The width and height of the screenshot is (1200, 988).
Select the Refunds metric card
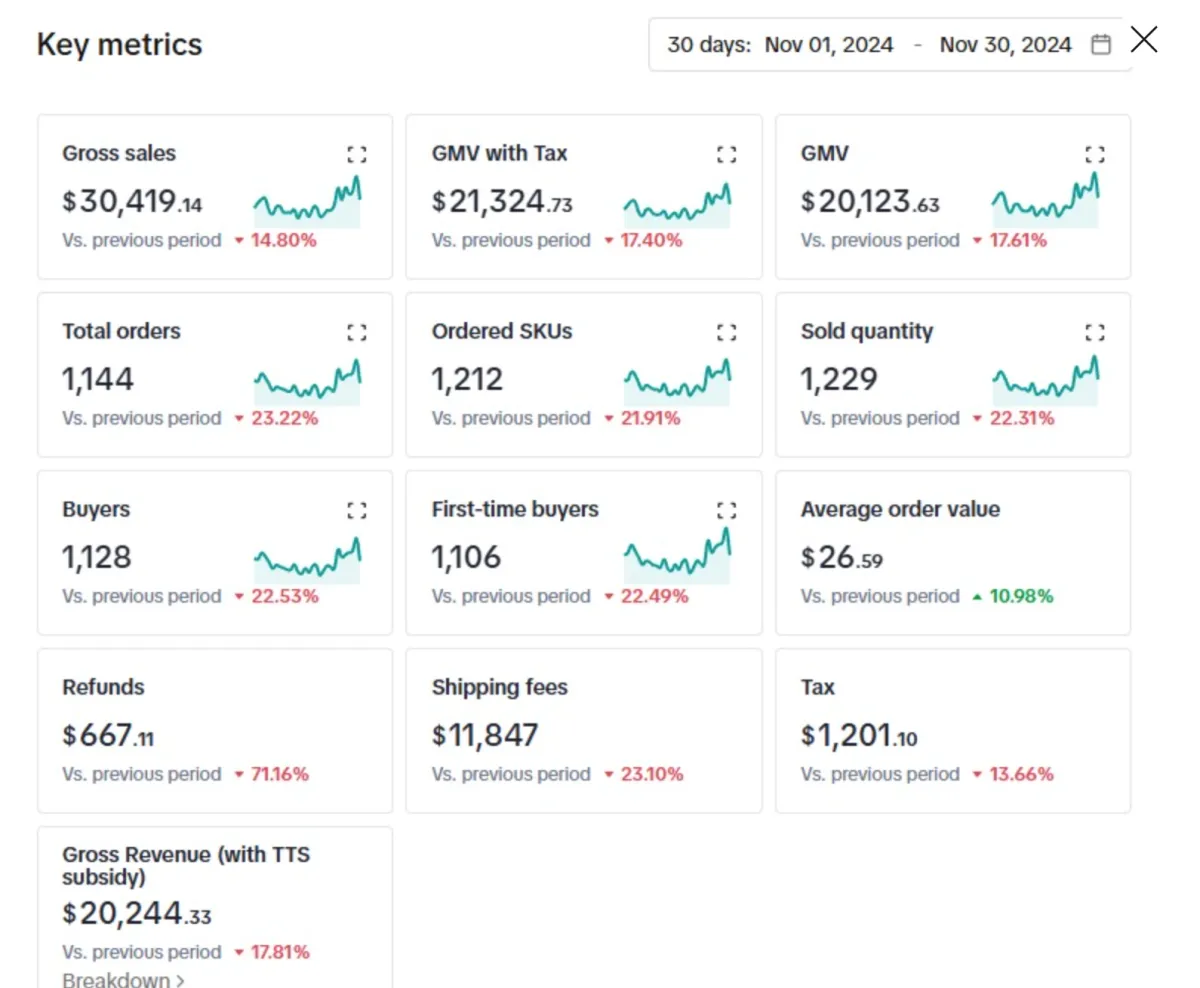point(215,730)
